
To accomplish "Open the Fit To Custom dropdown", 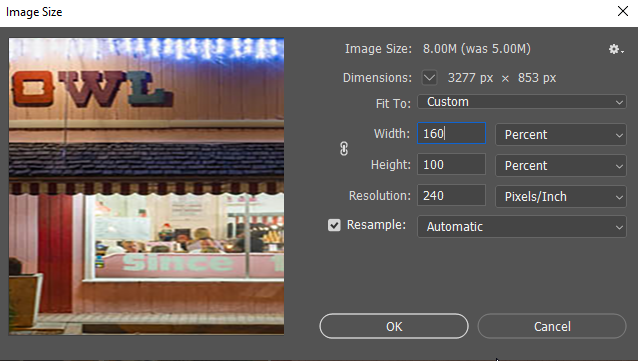I will click(x=522, y=102).
